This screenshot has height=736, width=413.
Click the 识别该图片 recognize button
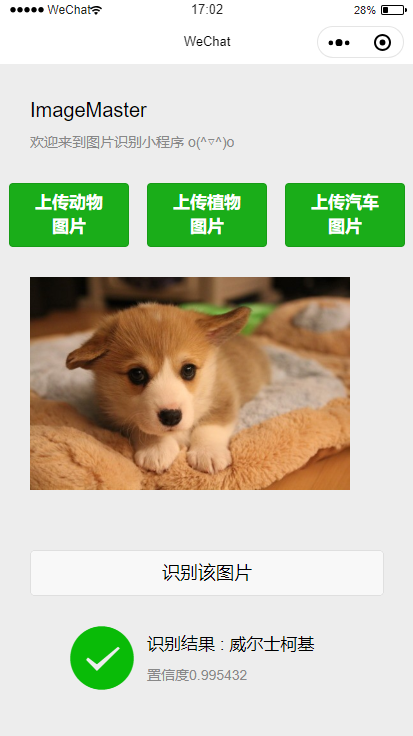(207, 573)
